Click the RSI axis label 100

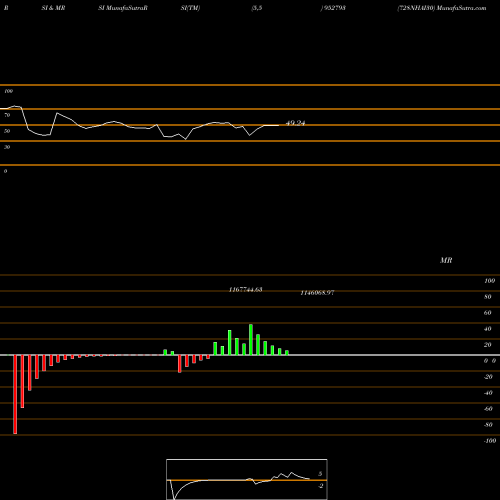[x=8, y=91]
